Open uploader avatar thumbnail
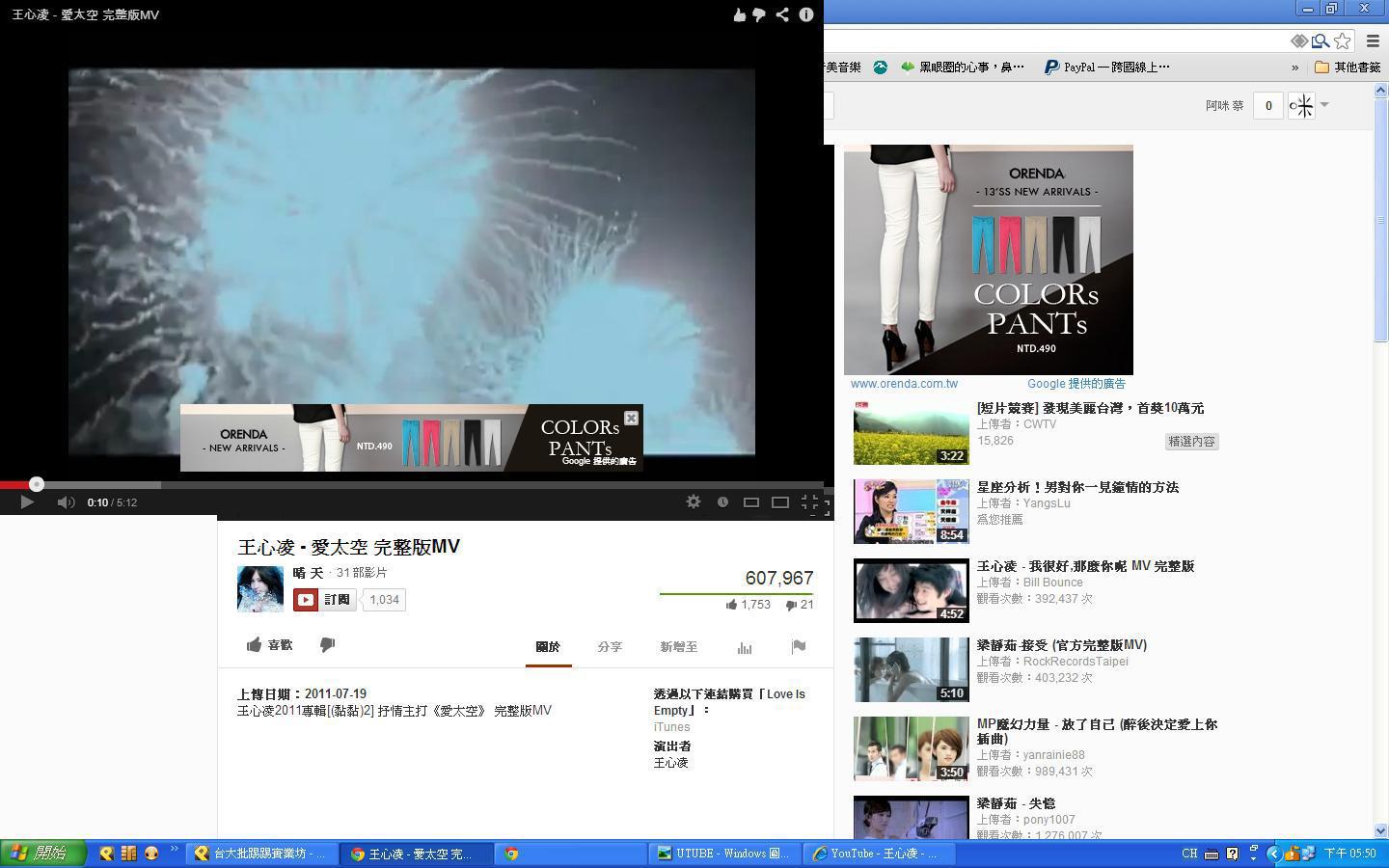 pos(260,588)
